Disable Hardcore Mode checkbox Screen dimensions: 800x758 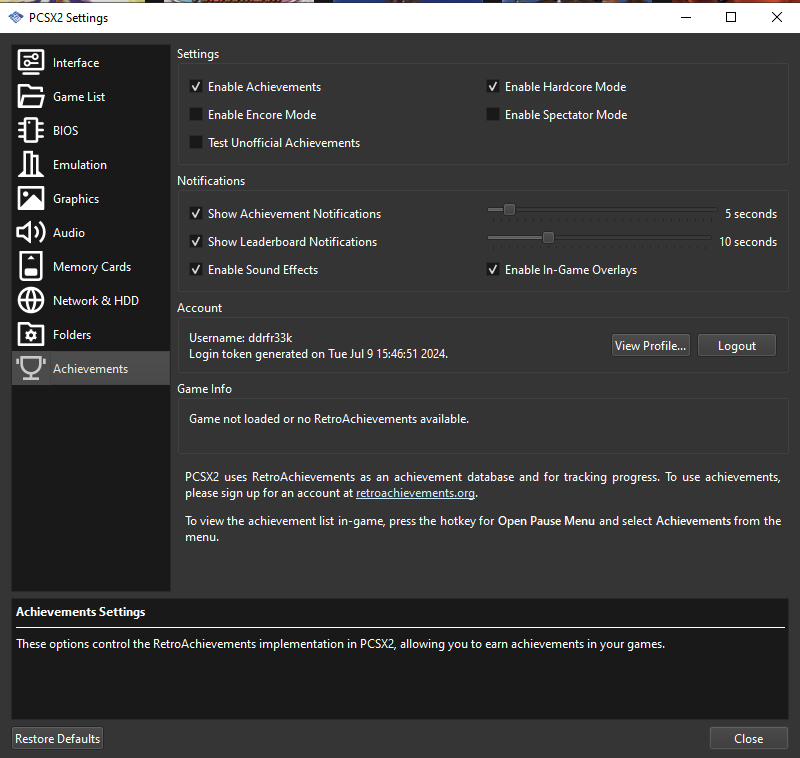[x=493, y=86]
